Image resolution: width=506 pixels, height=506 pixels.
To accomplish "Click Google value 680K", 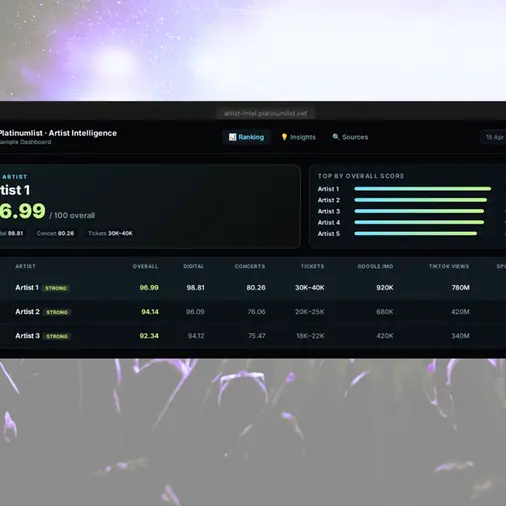I will click(x=385, y=312).
